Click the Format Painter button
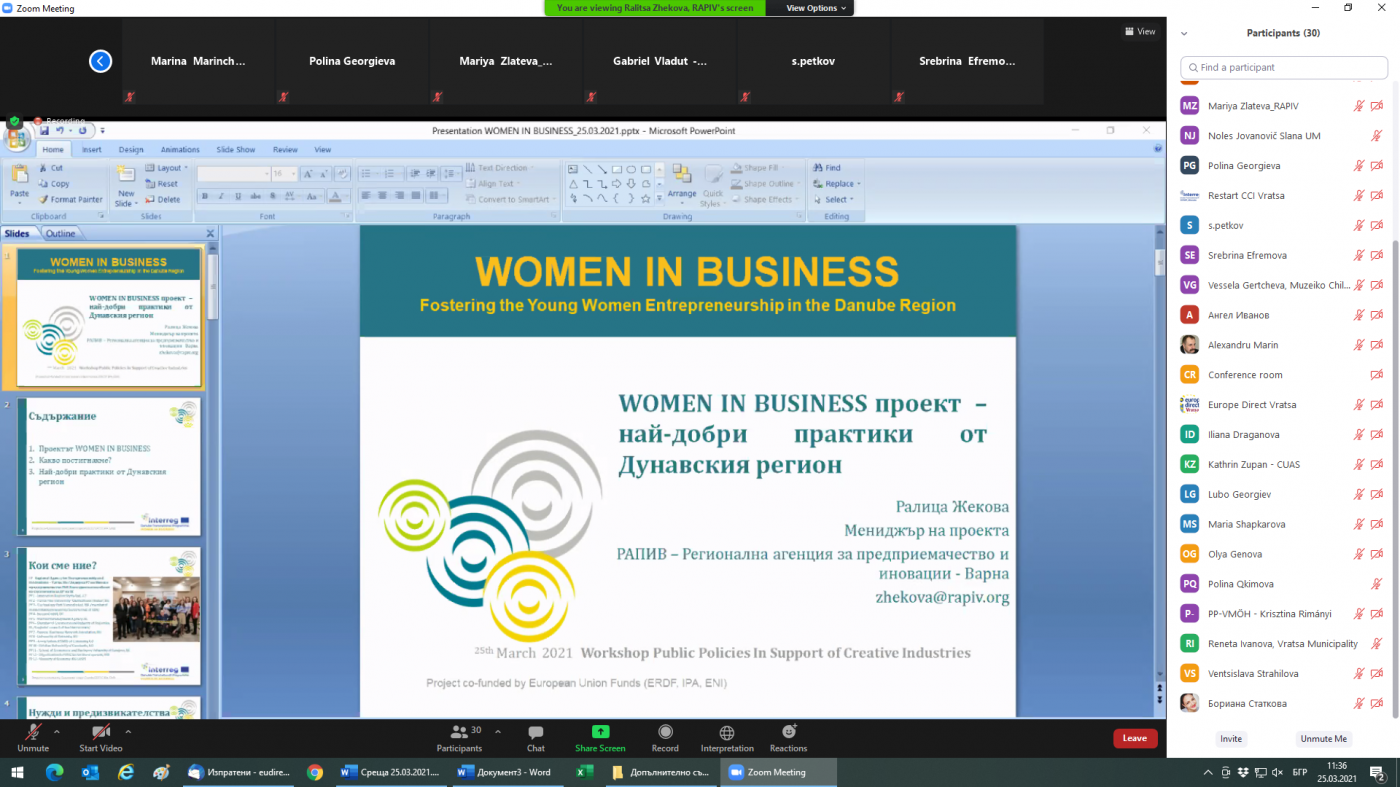This screenshot has width=1400, height=787. 70,199
